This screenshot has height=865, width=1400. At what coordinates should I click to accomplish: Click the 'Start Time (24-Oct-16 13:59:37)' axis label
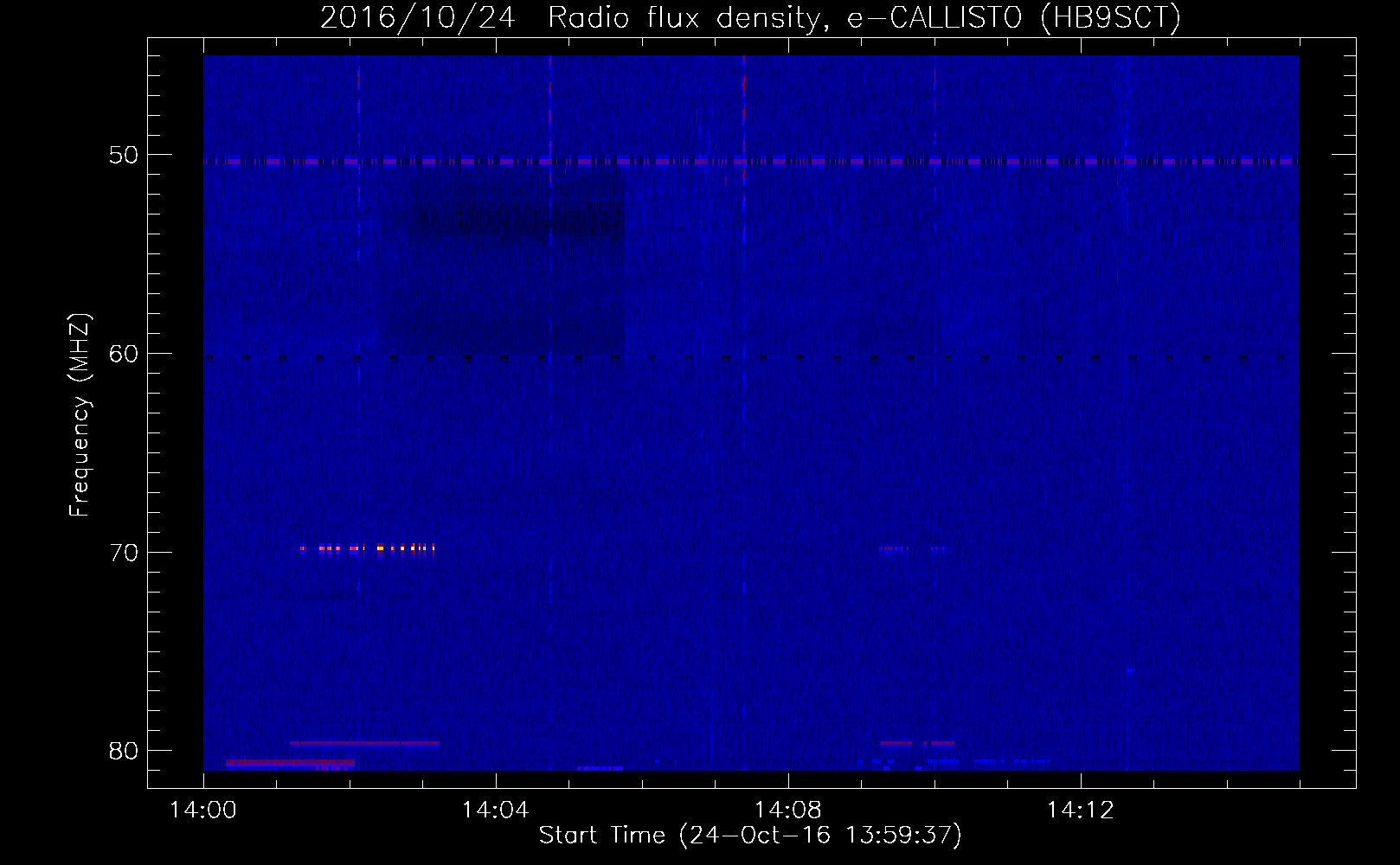tap(750, 836)
